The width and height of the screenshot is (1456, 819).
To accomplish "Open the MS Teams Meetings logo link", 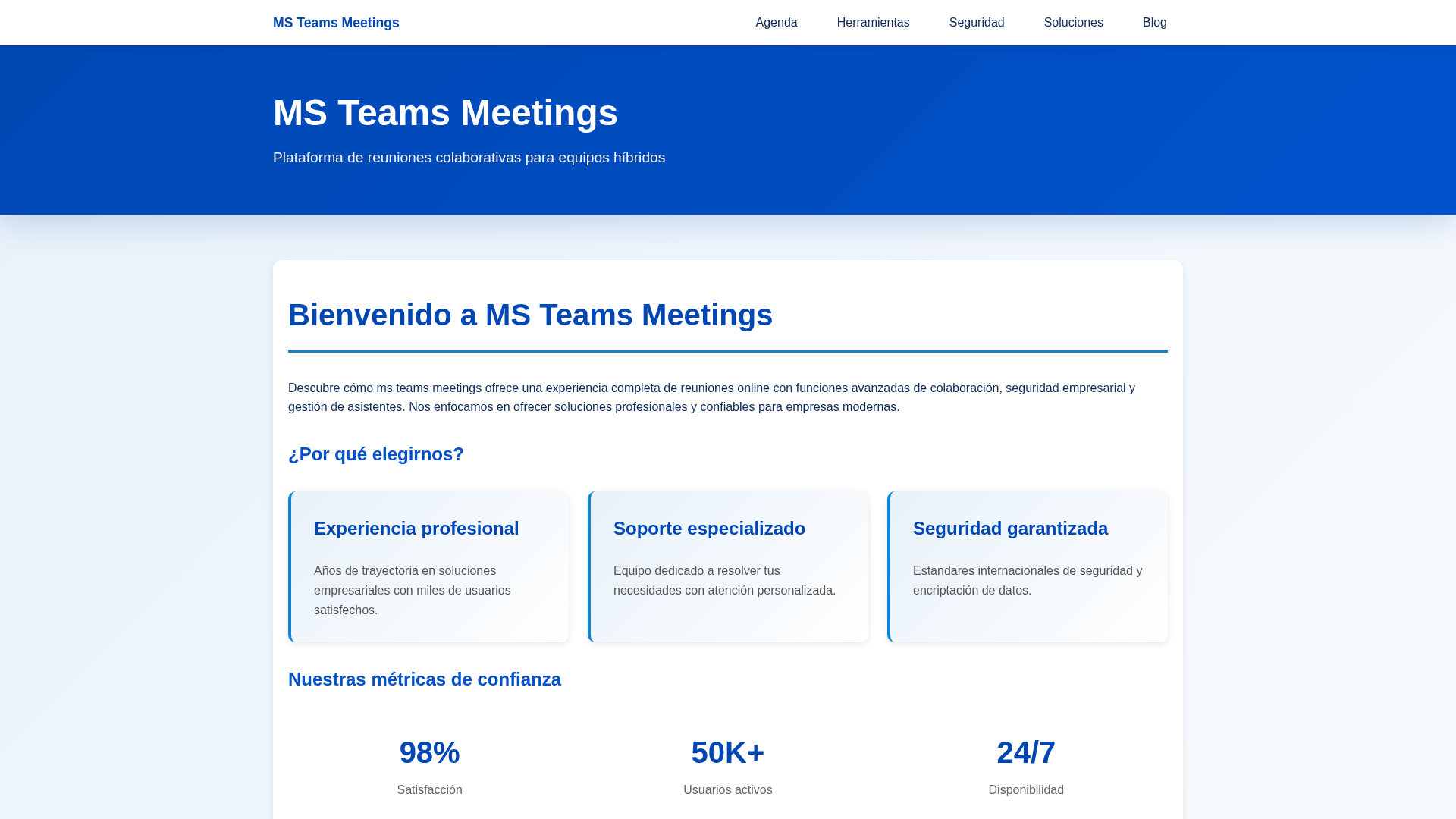I will point(336,23).
